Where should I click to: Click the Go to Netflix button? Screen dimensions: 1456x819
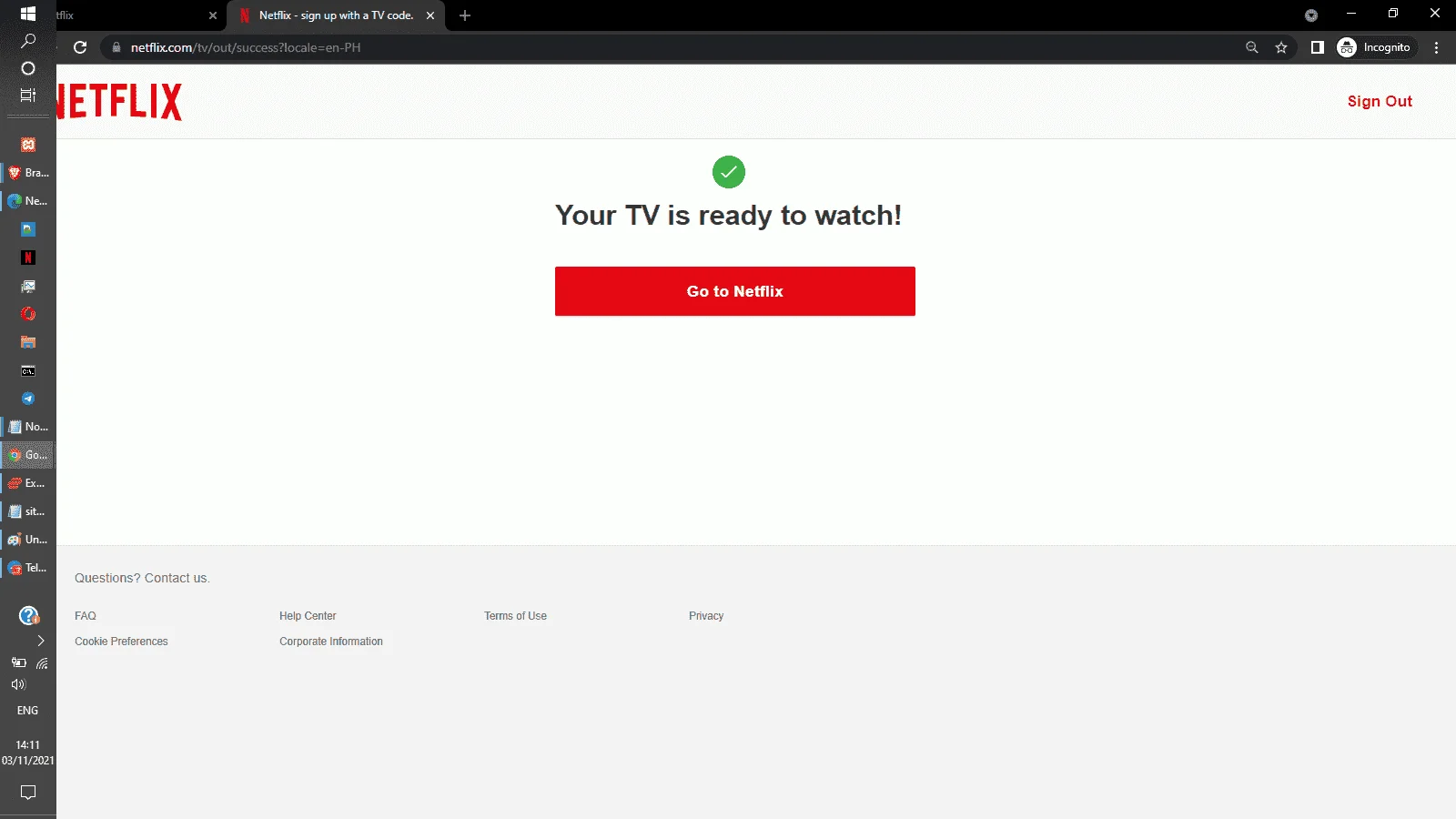pos(735,291)
